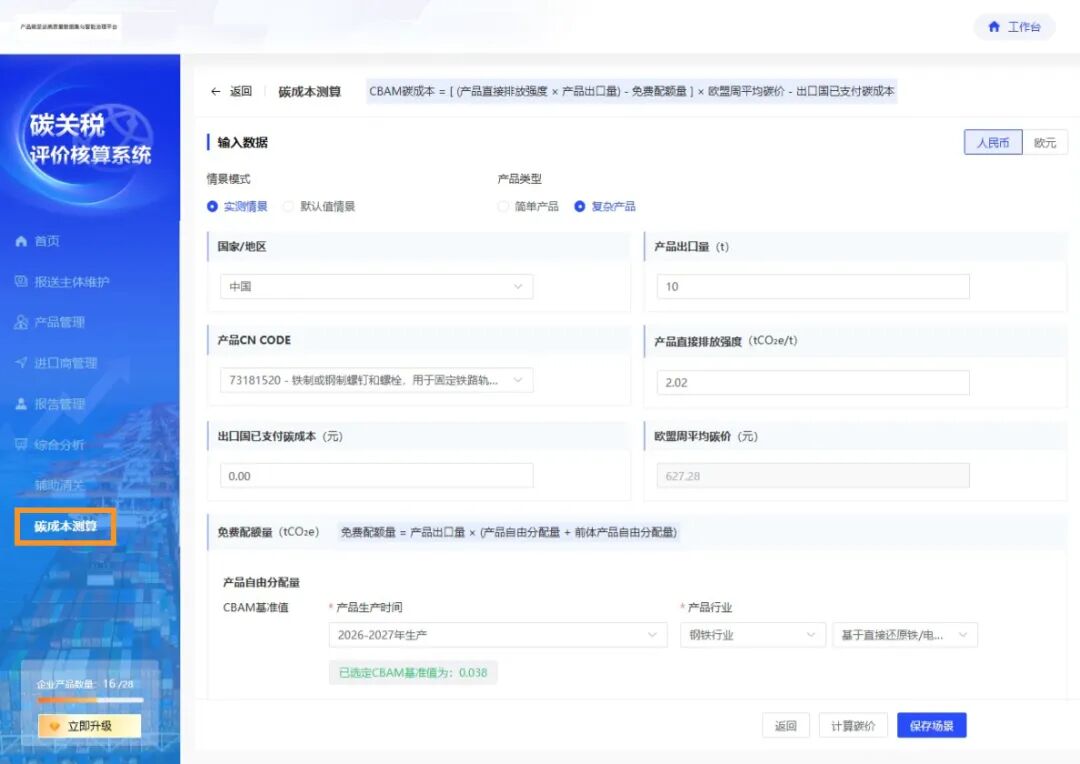Click the crown icon on 立即升级 button
This screenshot has height=764, width=1080.
click(x=57, y=725)
